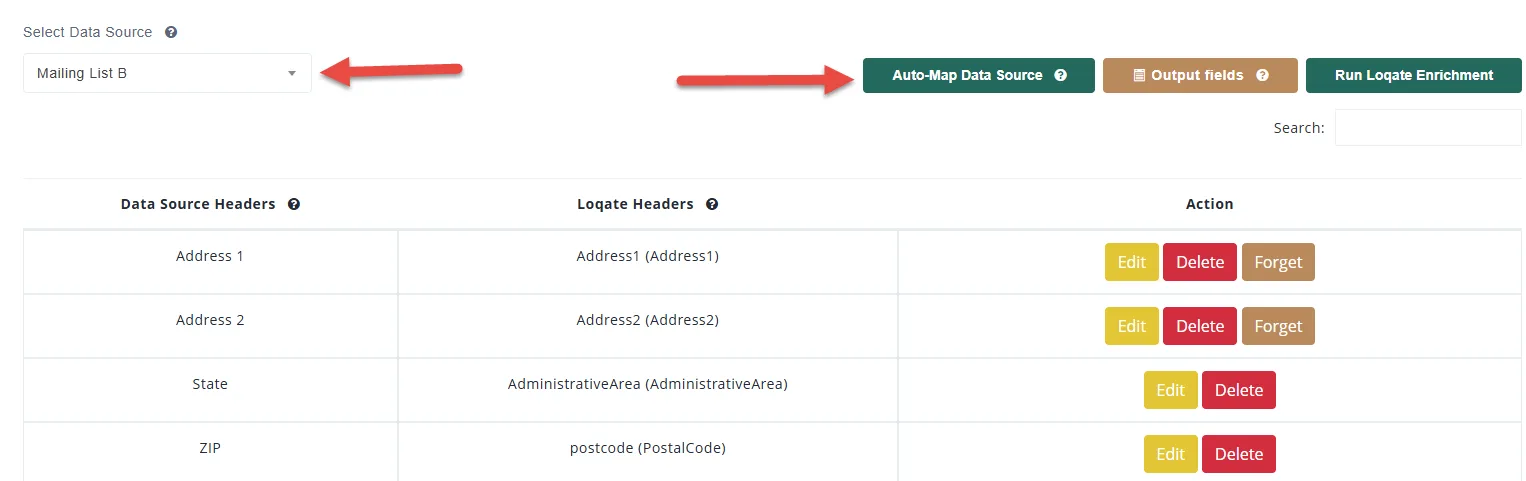Click help icon inside Output fields button

1262,75
